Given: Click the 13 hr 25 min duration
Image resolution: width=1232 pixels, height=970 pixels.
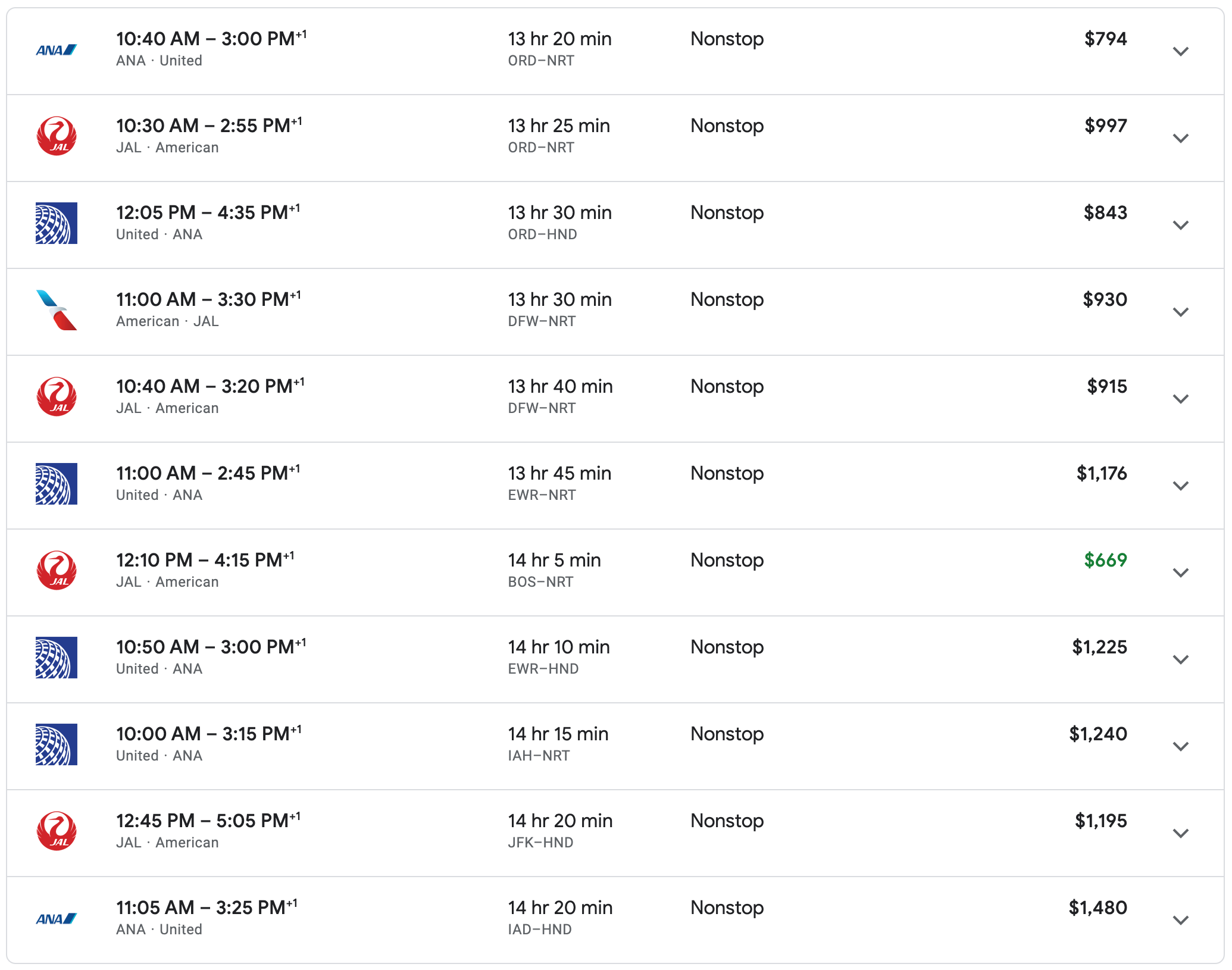Looking at the screenshot, I should [559, 126].
